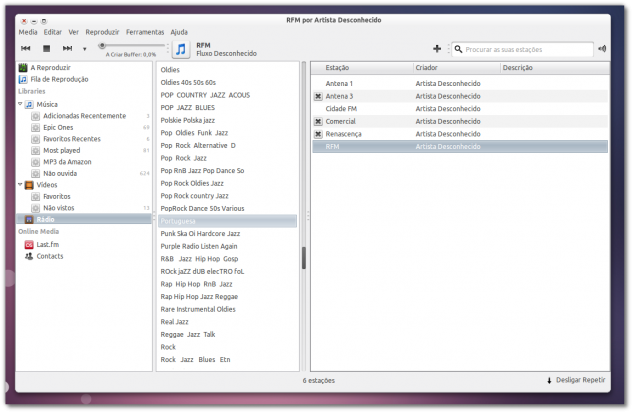Open the volume speaker control
The image size is (633, 413).
coord(602,49)
